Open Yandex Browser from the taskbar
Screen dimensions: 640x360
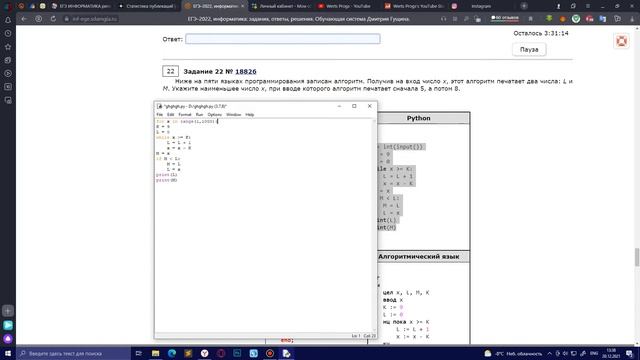point(204,353)
